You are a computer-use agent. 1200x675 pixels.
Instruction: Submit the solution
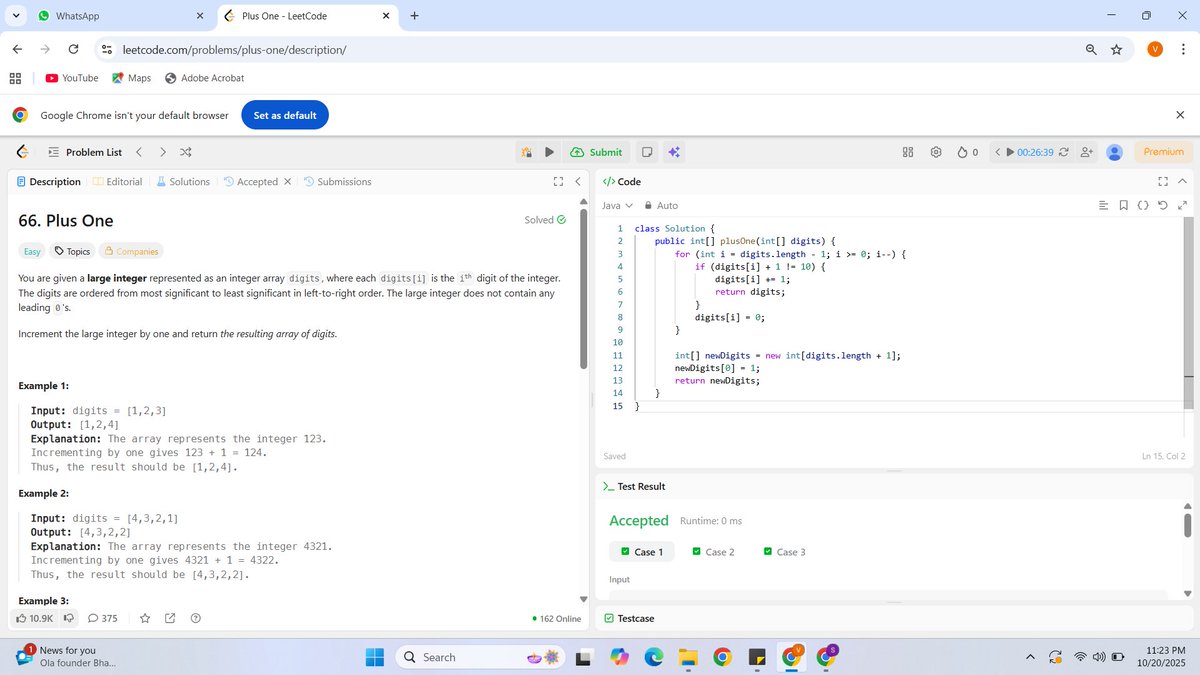(x=596, y=152)
